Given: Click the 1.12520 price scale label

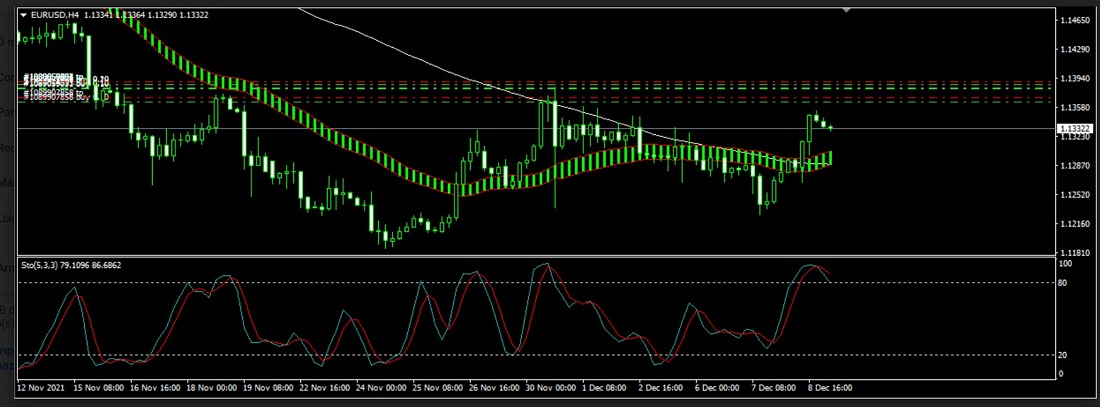Looking at the screenshot, I should [1076, 195].
